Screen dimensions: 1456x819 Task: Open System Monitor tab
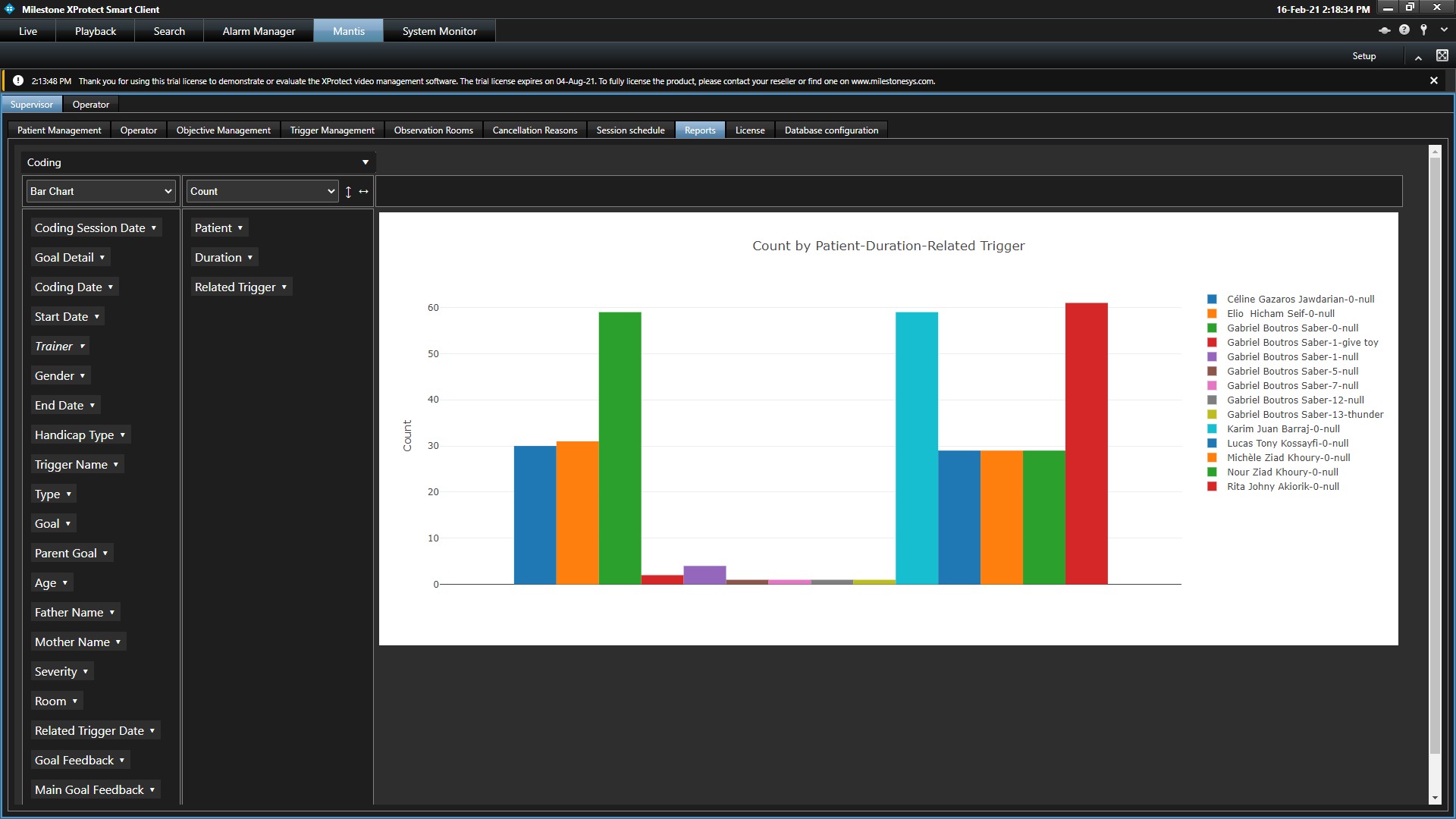[x=440, y=31]
